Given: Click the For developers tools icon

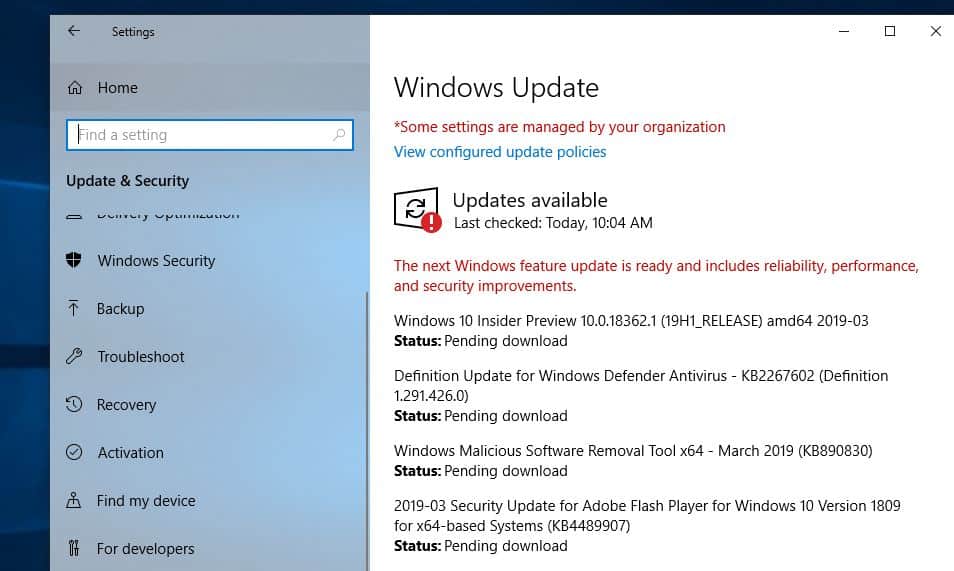Looking at the screenshot, I should pyautogui.click(x=74, y=548).
